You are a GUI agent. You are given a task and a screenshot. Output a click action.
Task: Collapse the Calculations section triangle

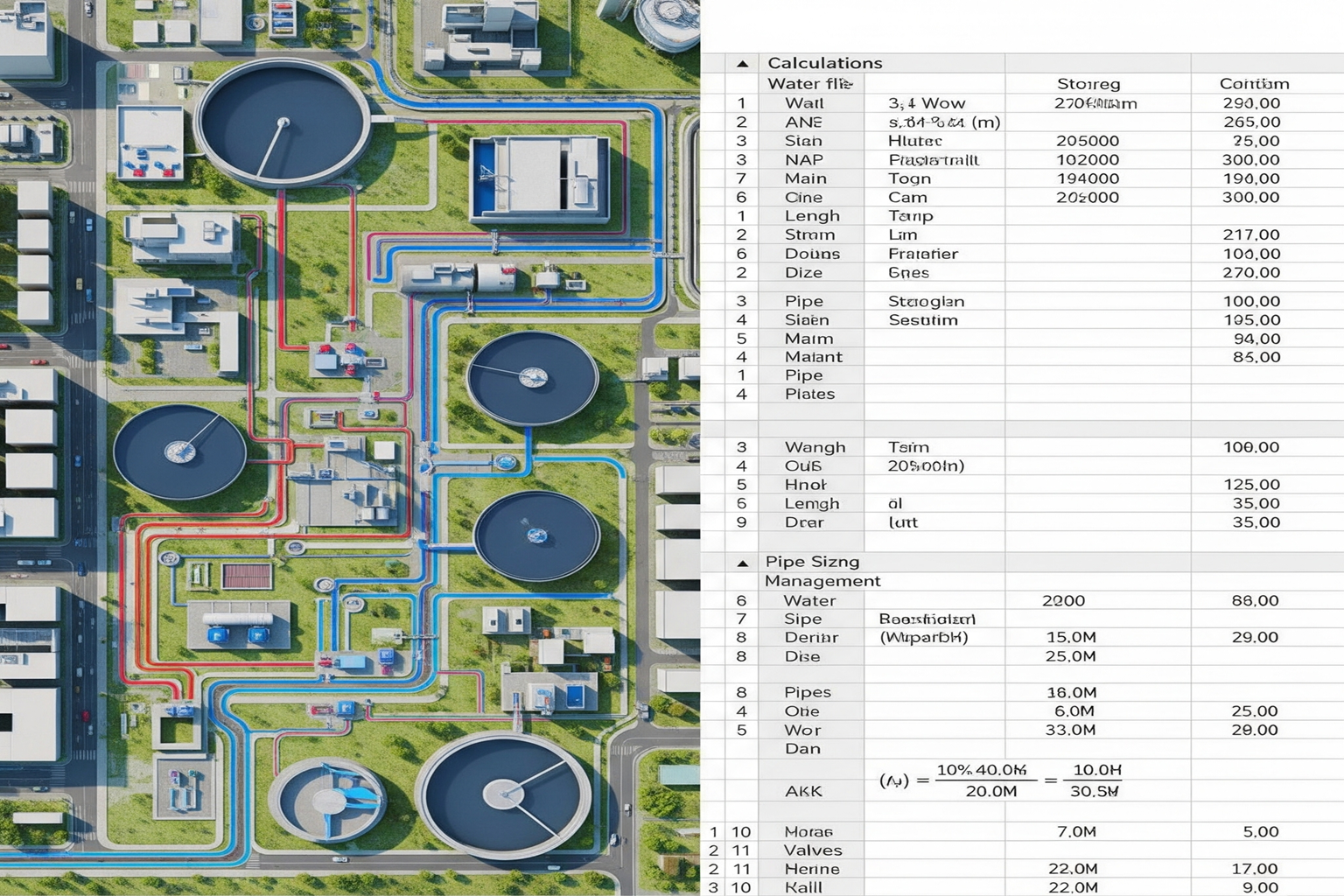click(742, 63)
